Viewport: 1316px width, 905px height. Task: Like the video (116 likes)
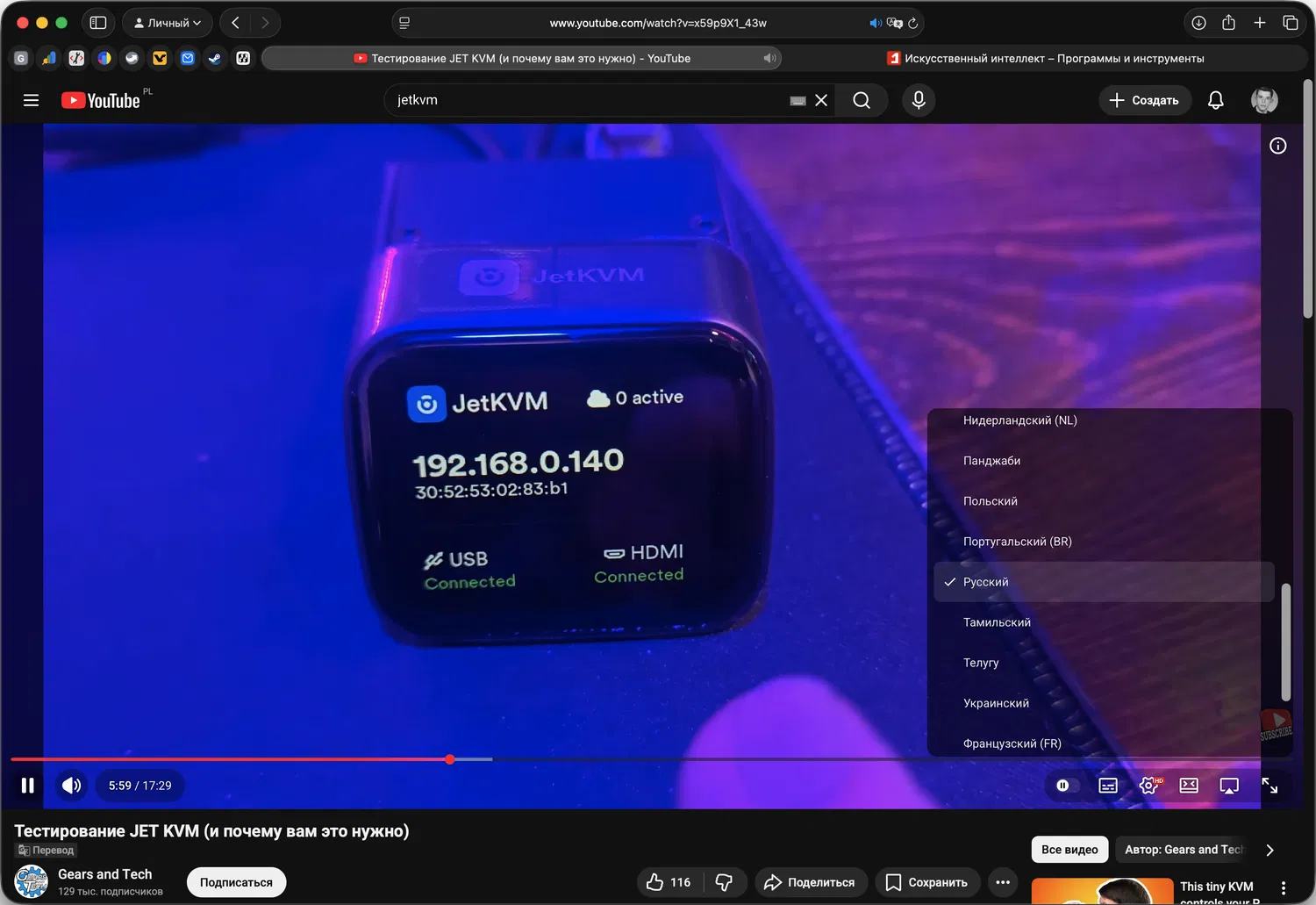(x=669, y=882)
